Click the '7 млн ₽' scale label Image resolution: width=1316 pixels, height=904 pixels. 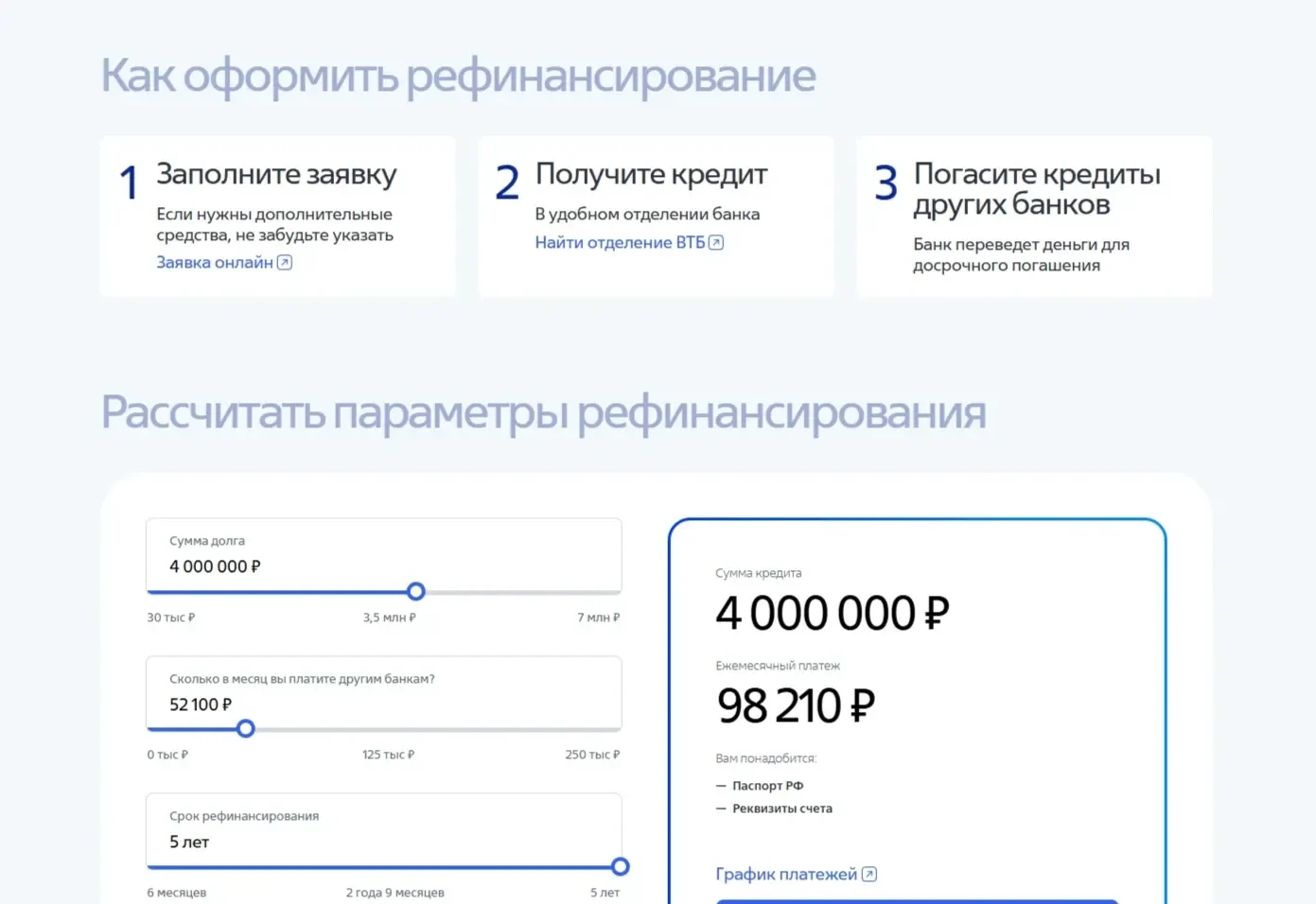(x=599, y=617)
